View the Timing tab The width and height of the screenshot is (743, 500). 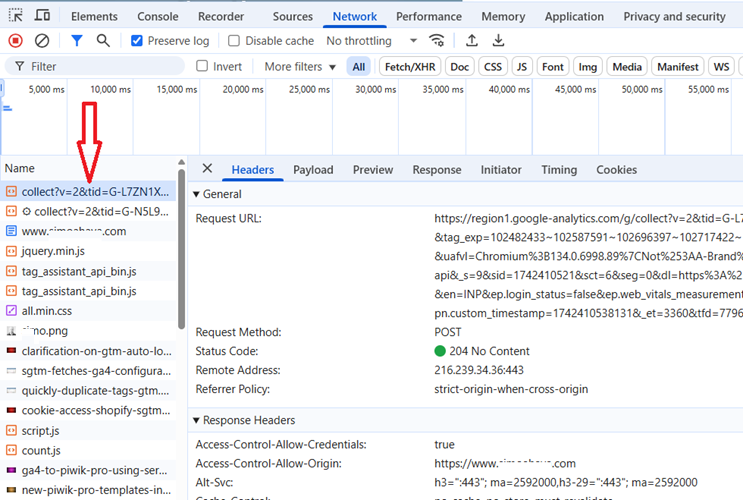[x=559, y=170]
